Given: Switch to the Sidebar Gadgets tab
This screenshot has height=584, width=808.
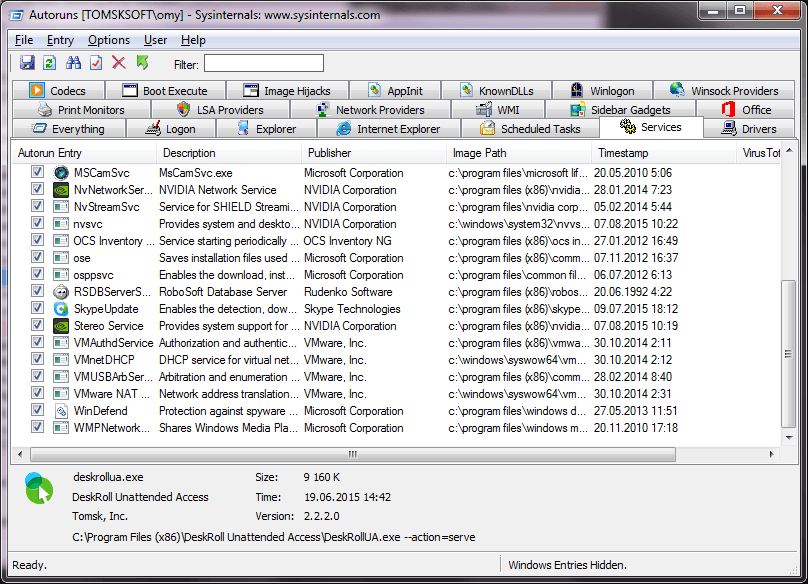Looking at the screenshot, I should (620, 110).
